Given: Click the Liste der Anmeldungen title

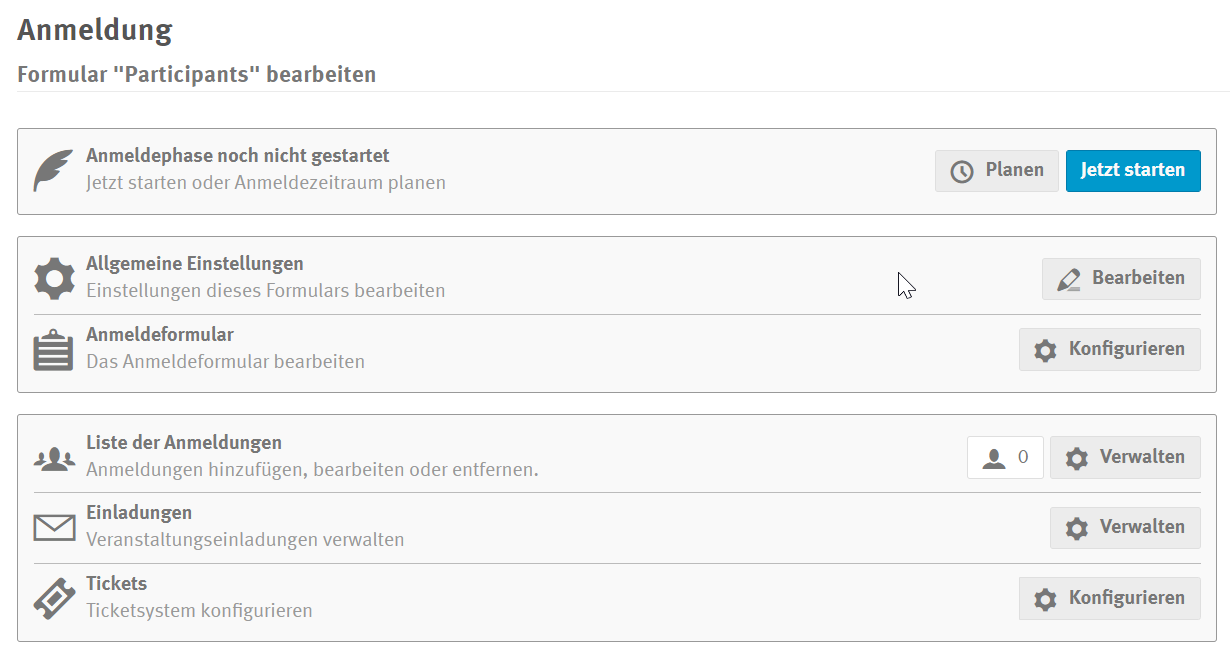Looking at the screenshot, I should pyautogui.click(x=183, y=442).
